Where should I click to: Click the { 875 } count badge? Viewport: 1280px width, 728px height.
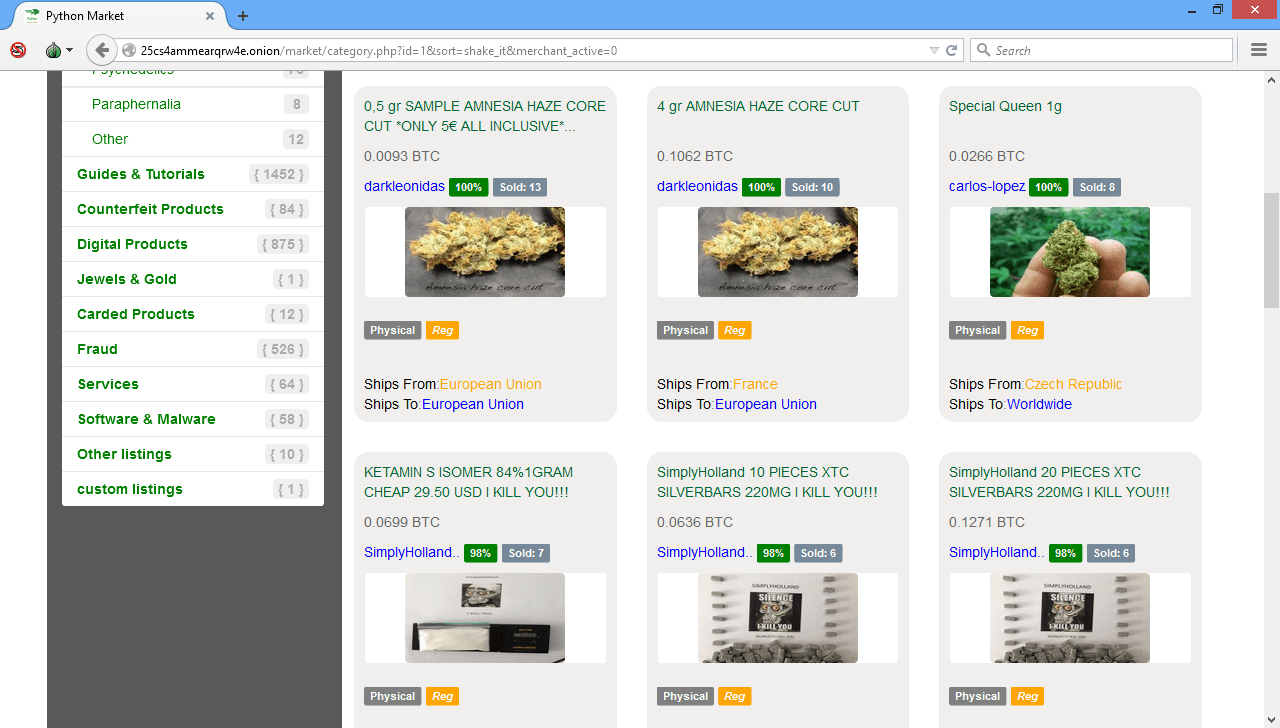click(x=283, y=244)
